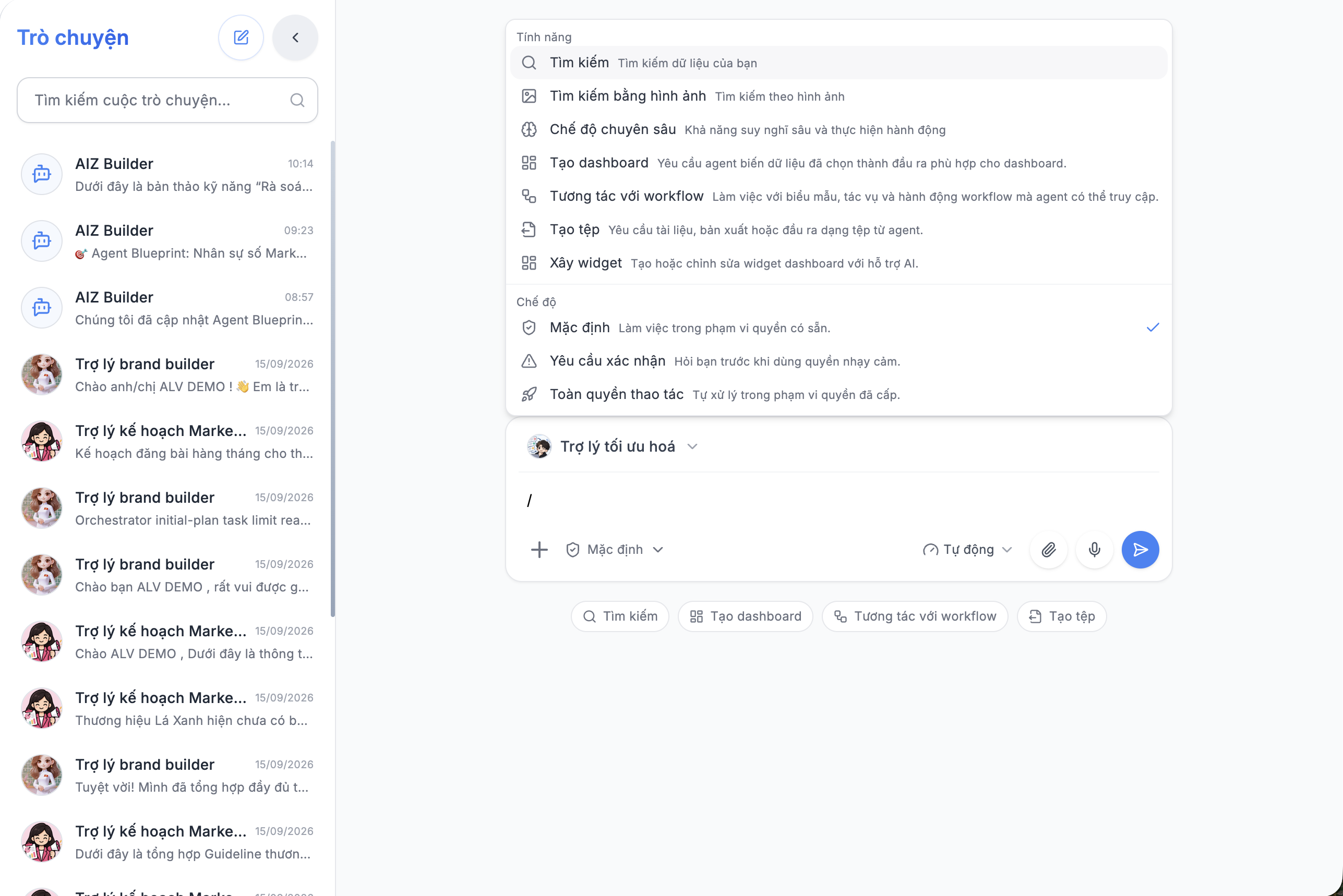Click the Tìm kiếm suggestion chip below composer

[x=619, y=616]
